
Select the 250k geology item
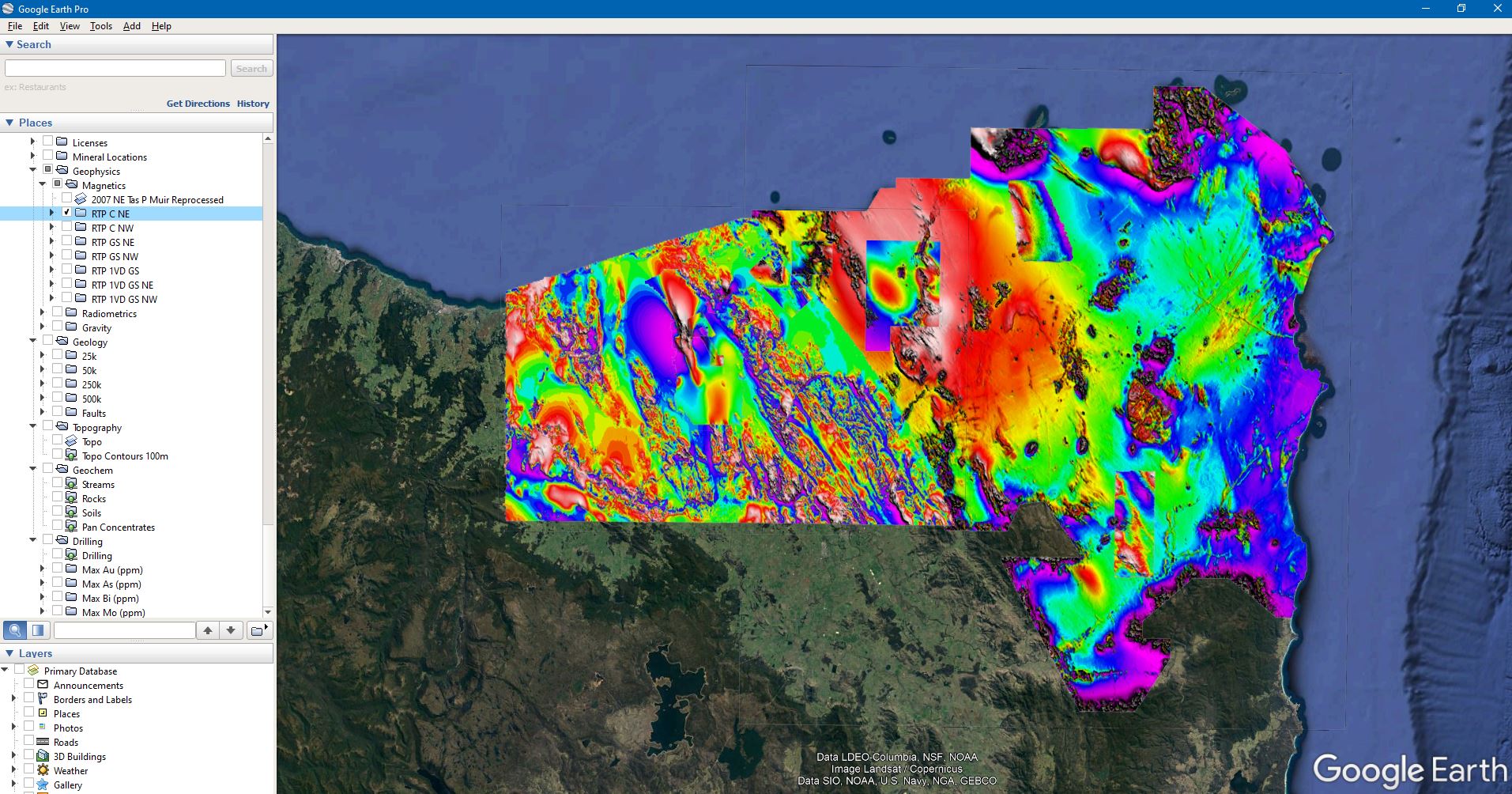tap(92, 384)
